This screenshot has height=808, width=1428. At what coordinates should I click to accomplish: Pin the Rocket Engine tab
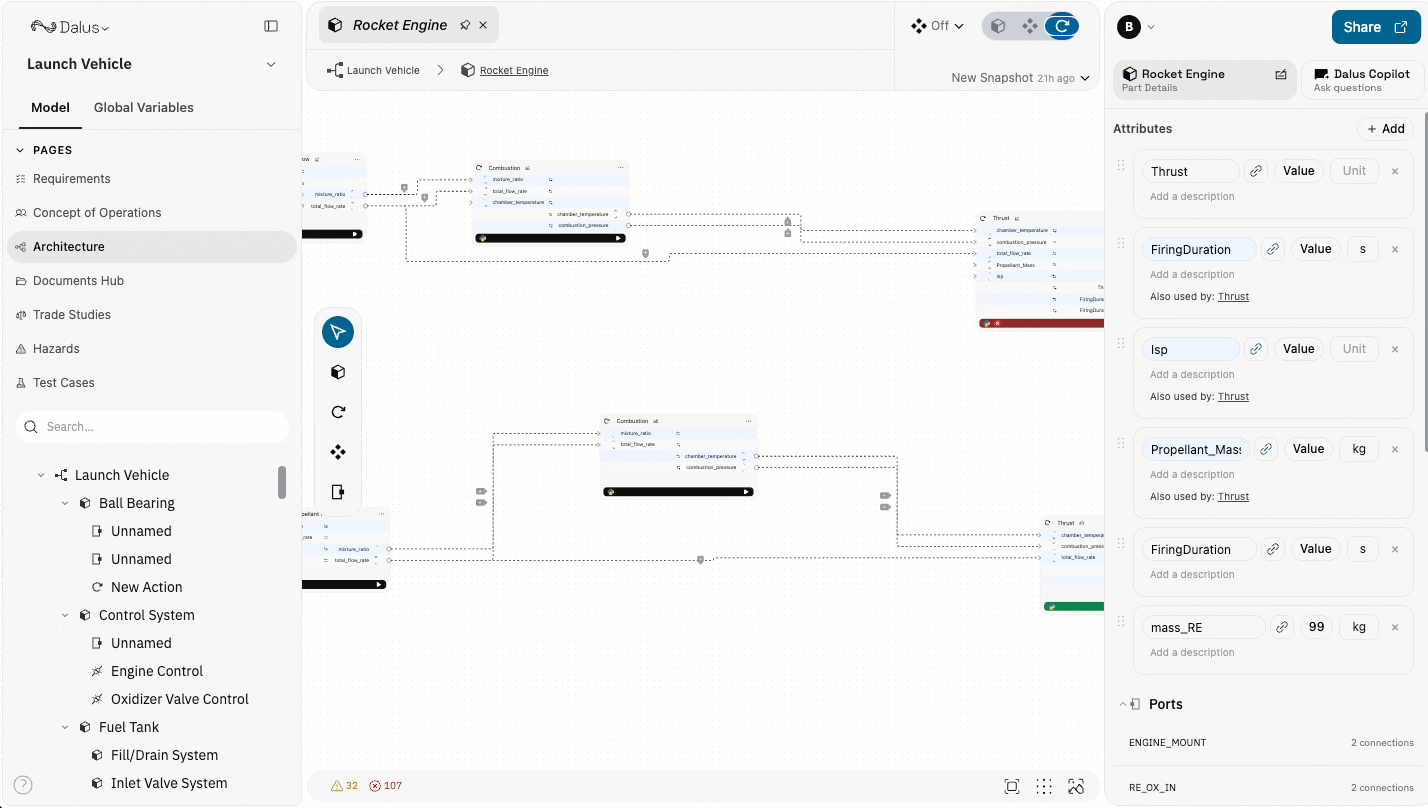[x=465, y=25]
